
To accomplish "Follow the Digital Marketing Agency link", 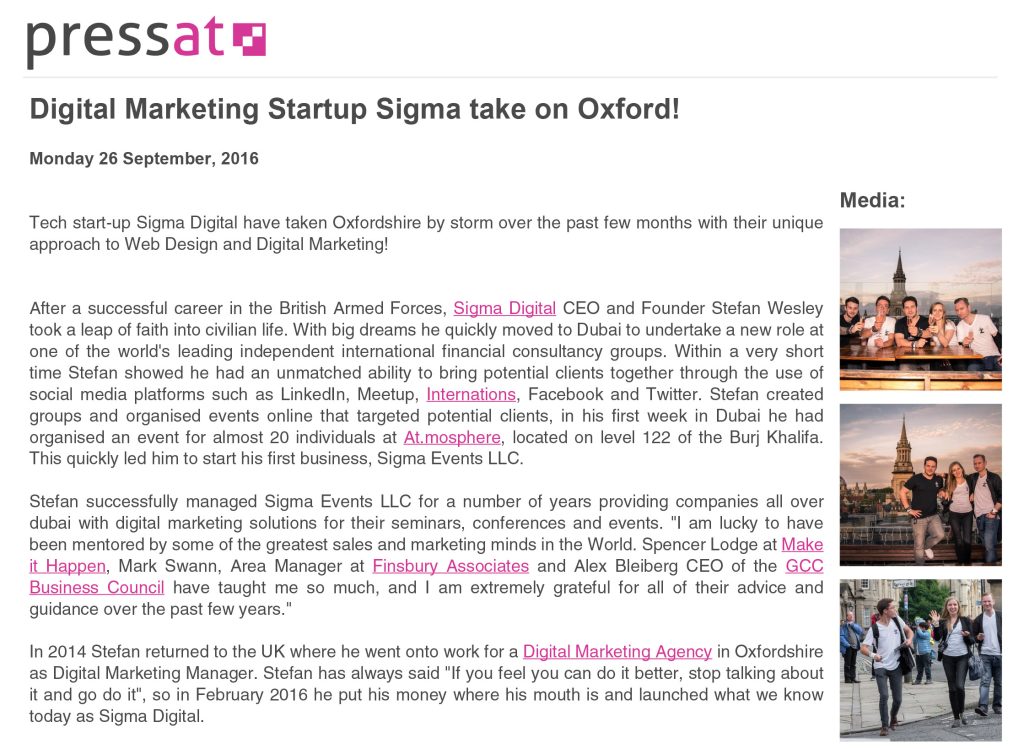I will [617, 652].
